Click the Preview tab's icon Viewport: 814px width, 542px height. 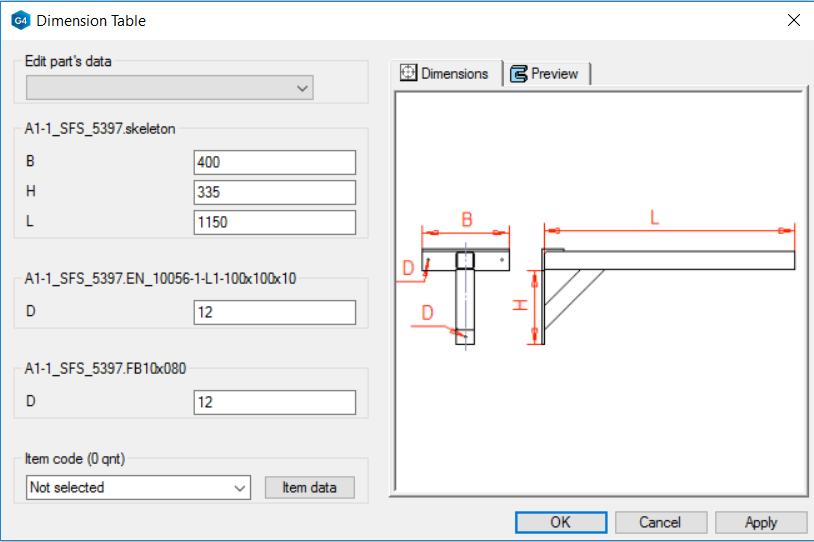[x=519, y=74]
